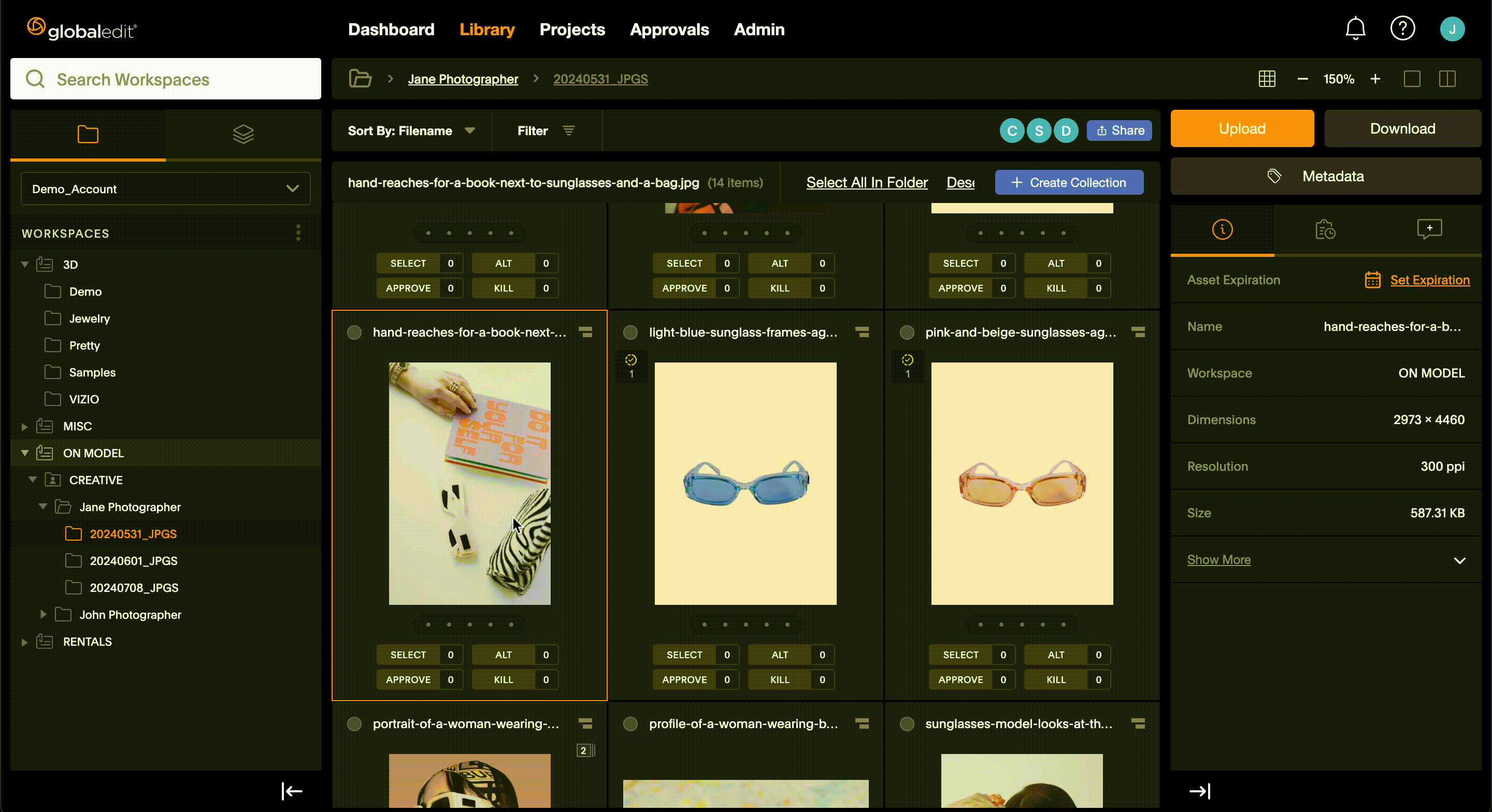Open version stack icon on portrait-of-a-woman card
The height and width of the screenshot is (812, 1492).
(585, 750)
